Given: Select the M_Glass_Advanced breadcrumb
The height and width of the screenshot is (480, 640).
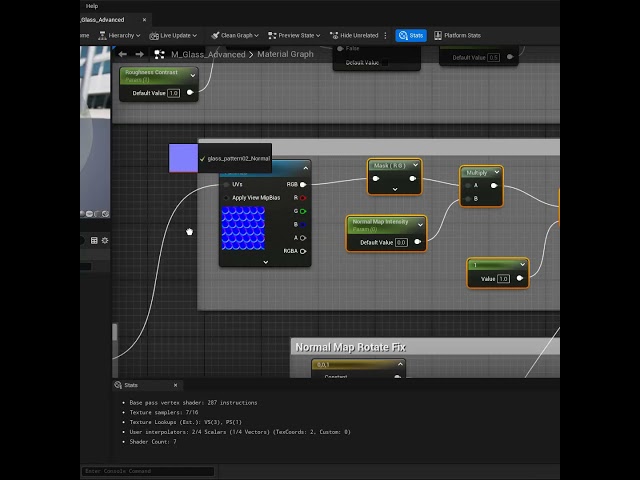Looking at the screenshot, I should tap(208, 54).
